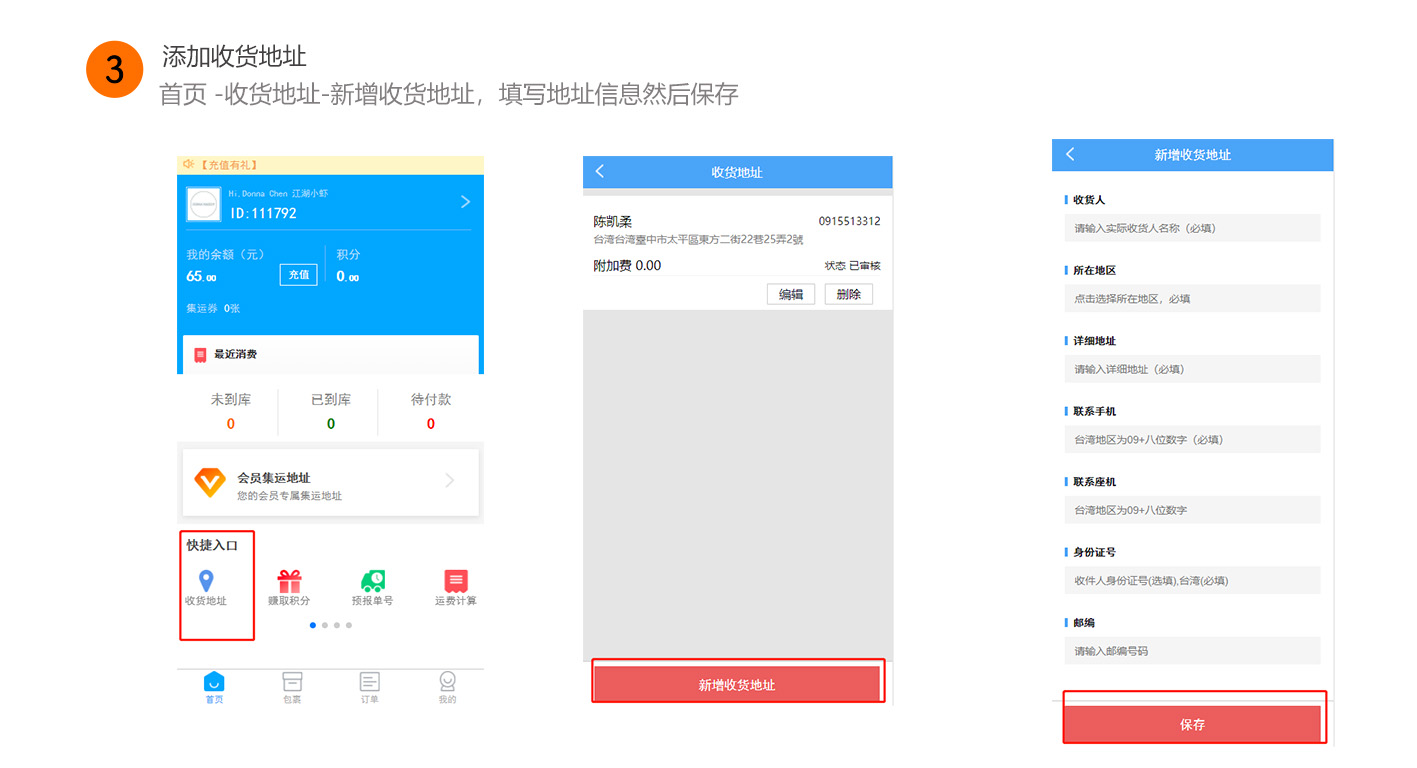Open 会员集运地址 with right chevron
1417x768 pixels.
coord(450,481)
